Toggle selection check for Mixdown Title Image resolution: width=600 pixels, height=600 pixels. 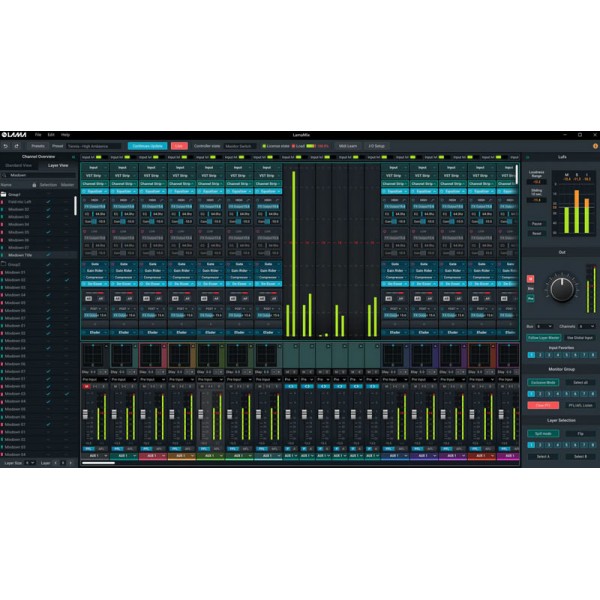(48, 255)
